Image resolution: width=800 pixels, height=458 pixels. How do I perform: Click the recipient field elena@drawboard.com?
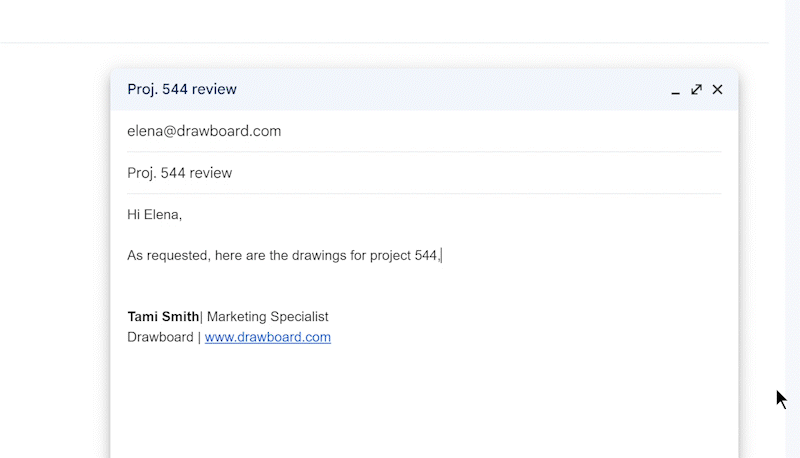point(424,131)
